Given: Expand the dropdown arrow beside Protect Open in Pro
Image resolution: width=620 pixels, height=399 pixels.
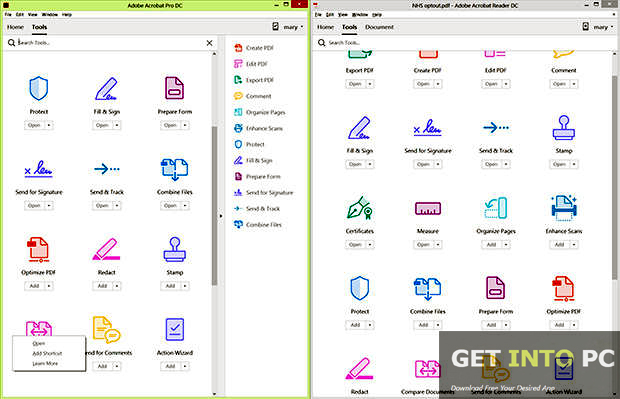Looking at the screenshot, I should pos(49,125).
